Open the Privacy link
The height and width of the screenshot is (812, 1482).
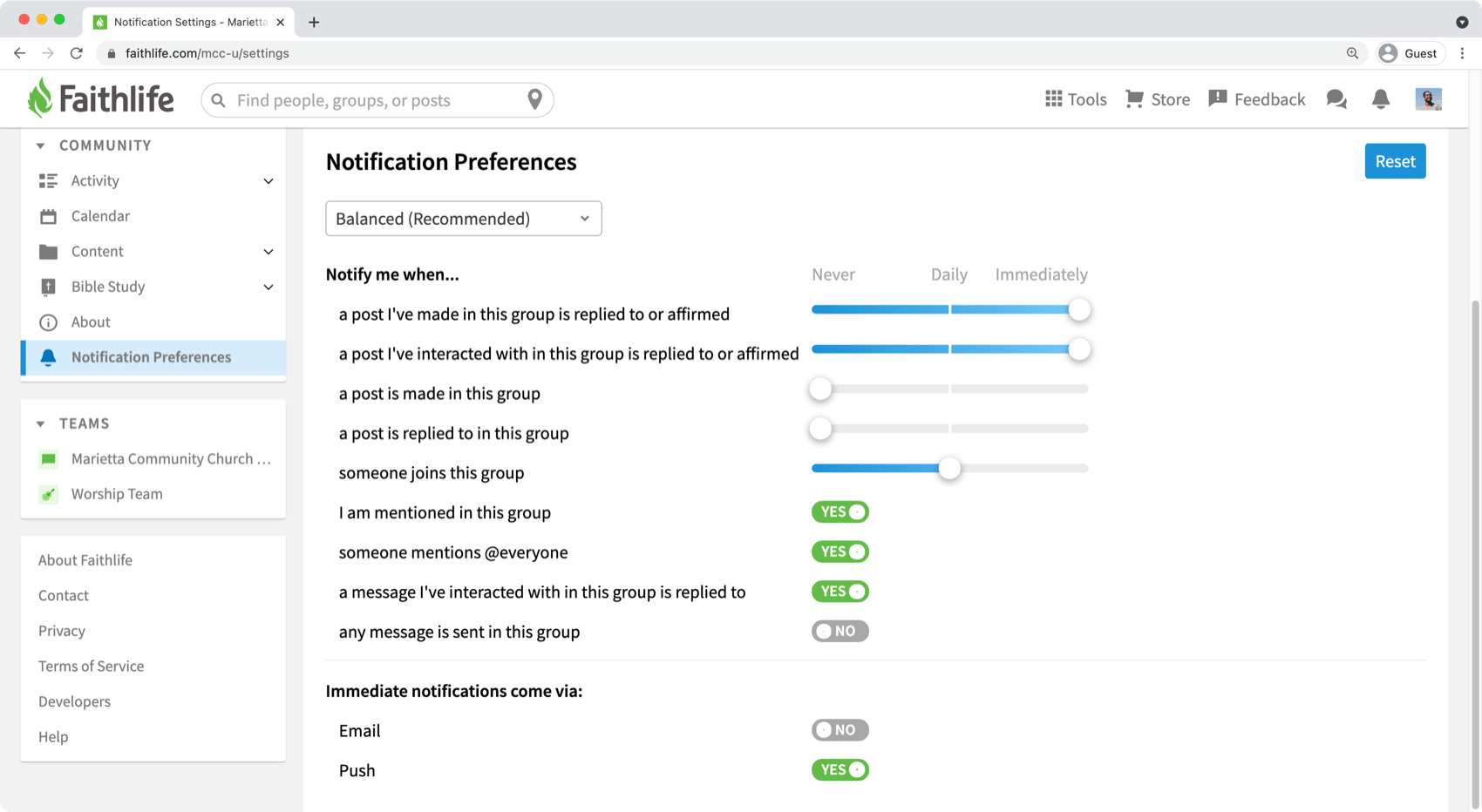pyautogui.click(x=62, y=631)
